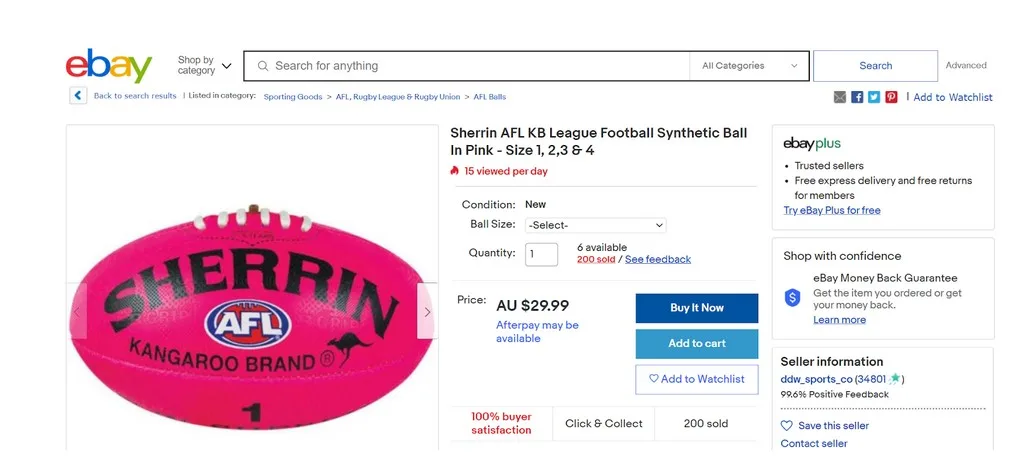Image resolution: width=1032 pixels, height=457 pixels.
Task: Click Add to cart button
Action: 696,344
